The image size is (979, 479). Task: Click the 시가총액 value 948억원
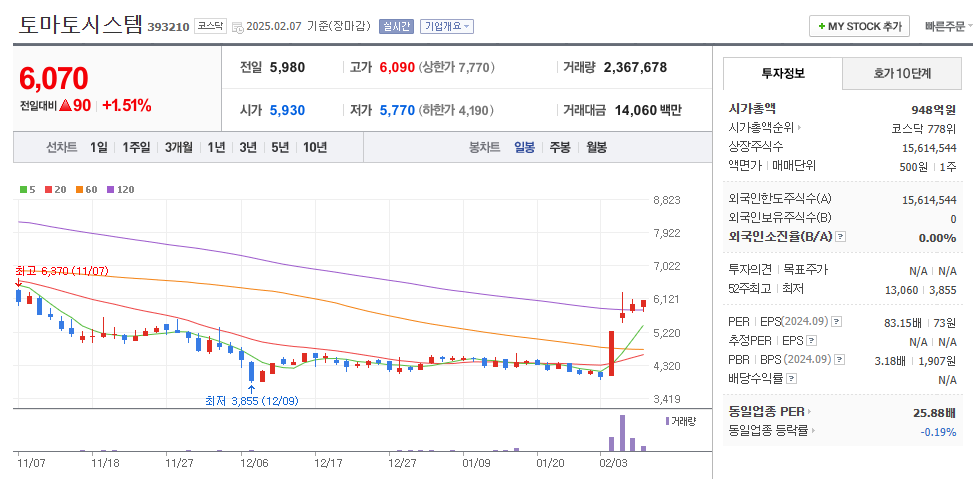click(x=933, y=110)
